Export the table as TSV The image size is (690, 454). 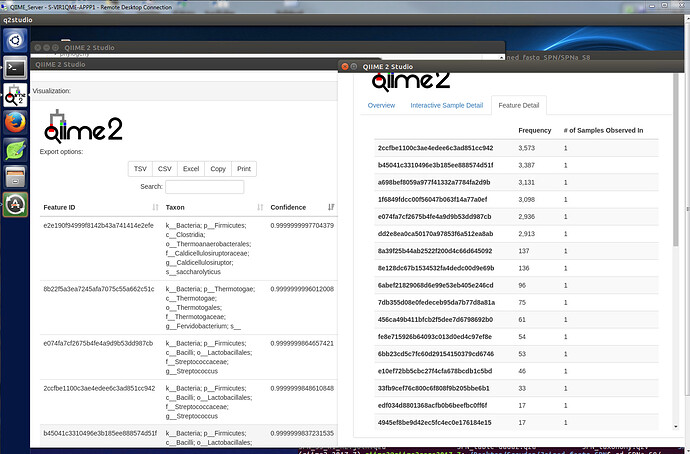pos(141,169)
